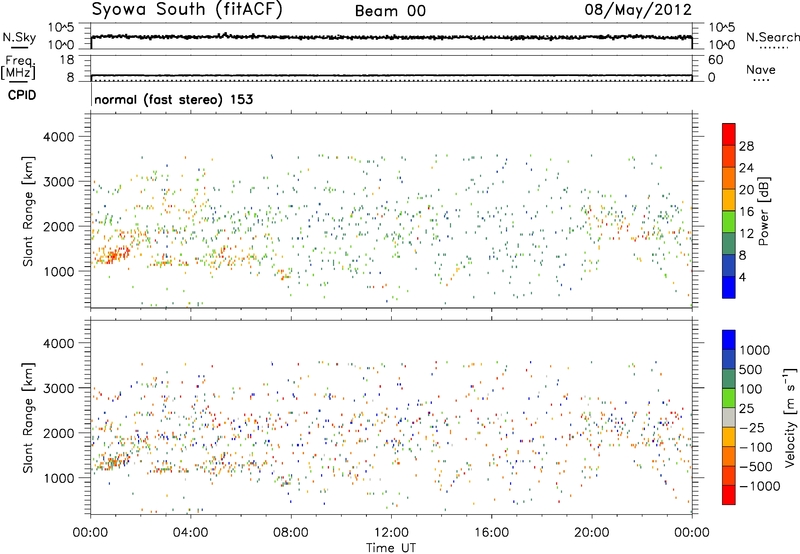Select the yellow-orange 16–20 dB Power swatch
This screenshot has width=800, height=554.
[x=729, y=199]
